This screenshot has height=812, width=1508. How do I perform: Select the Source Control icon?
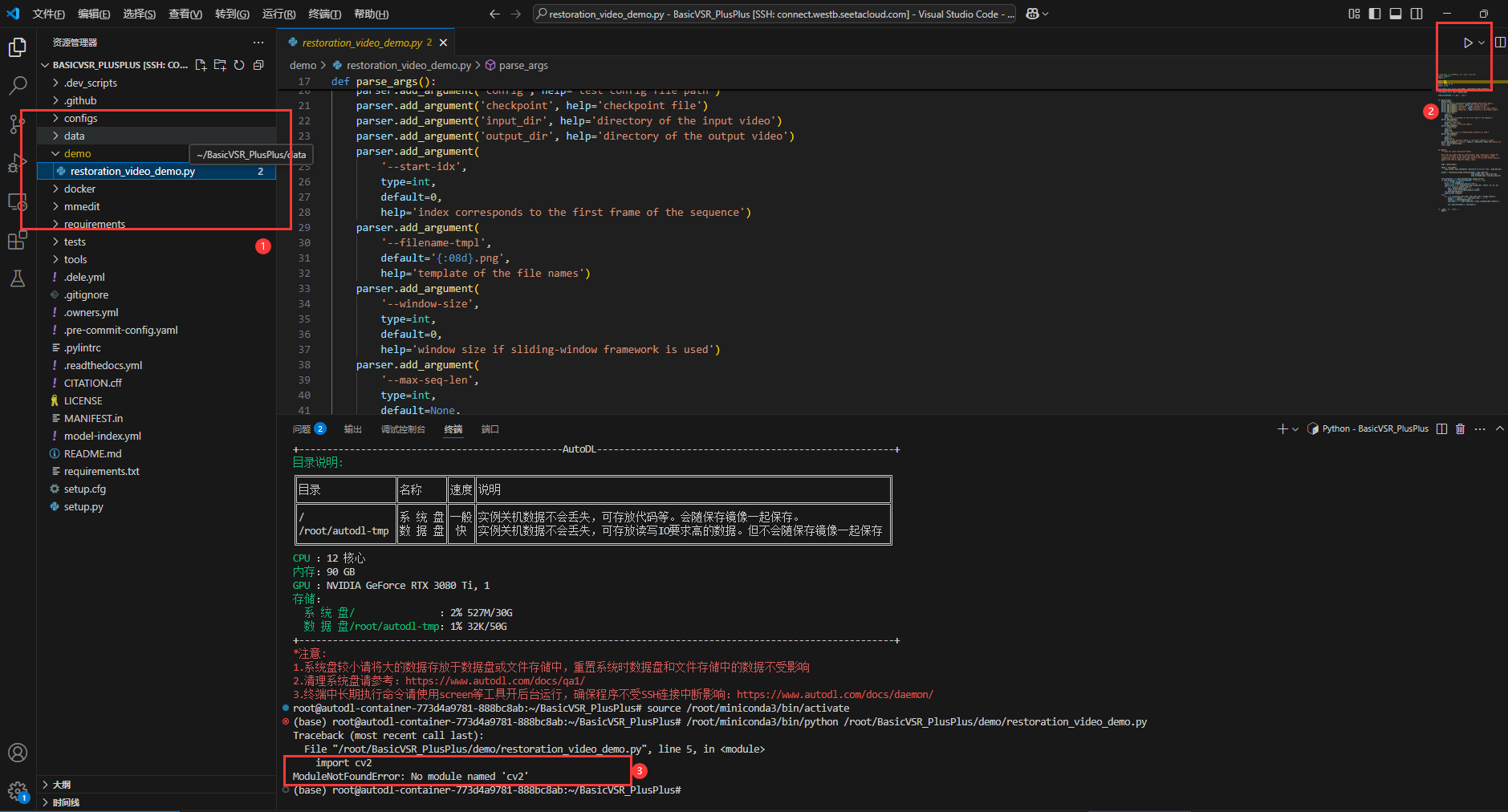click(x=18, y=124)
